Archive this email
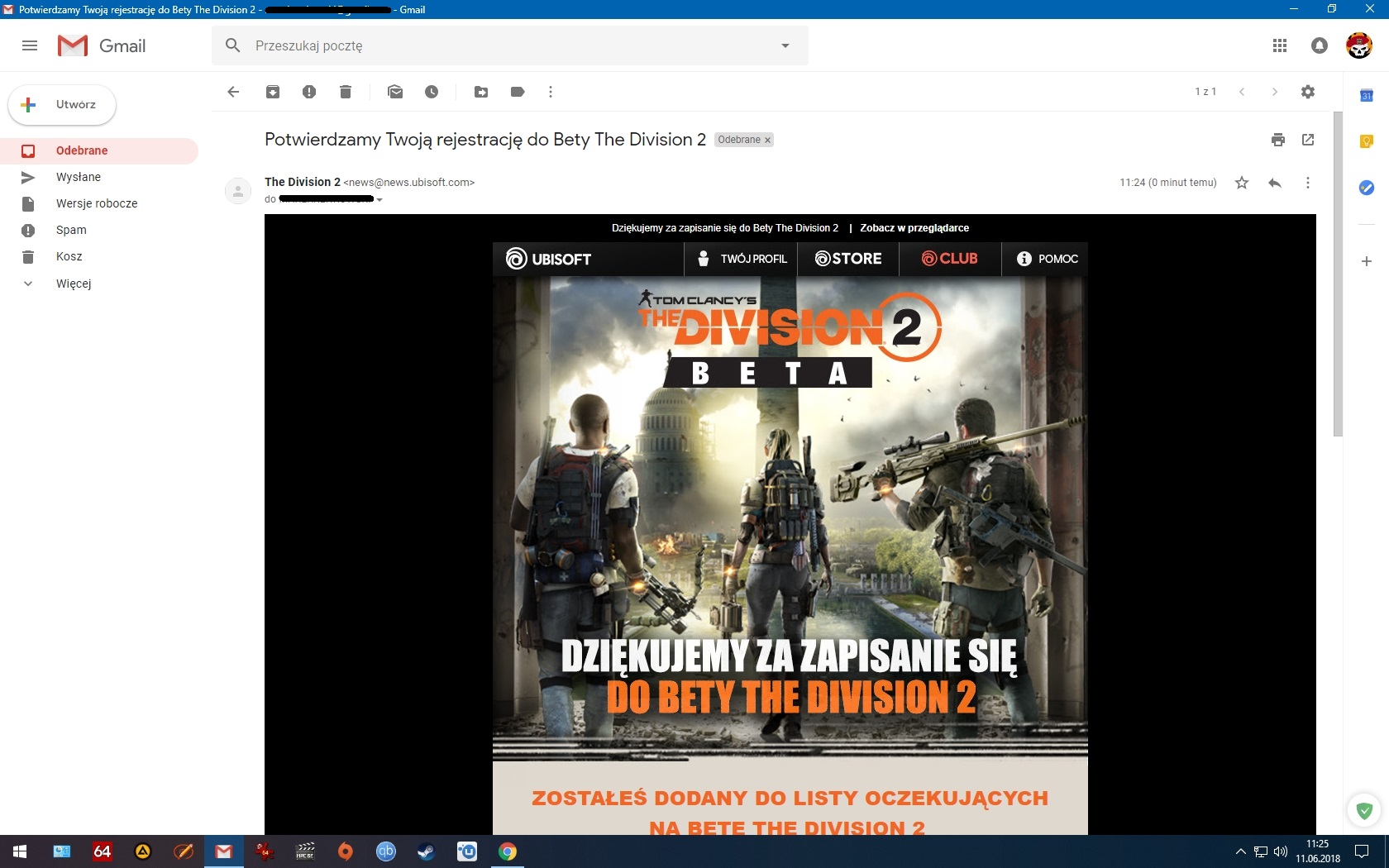The height and width of the screenshot is (868, 1389). tap(273, 92)
